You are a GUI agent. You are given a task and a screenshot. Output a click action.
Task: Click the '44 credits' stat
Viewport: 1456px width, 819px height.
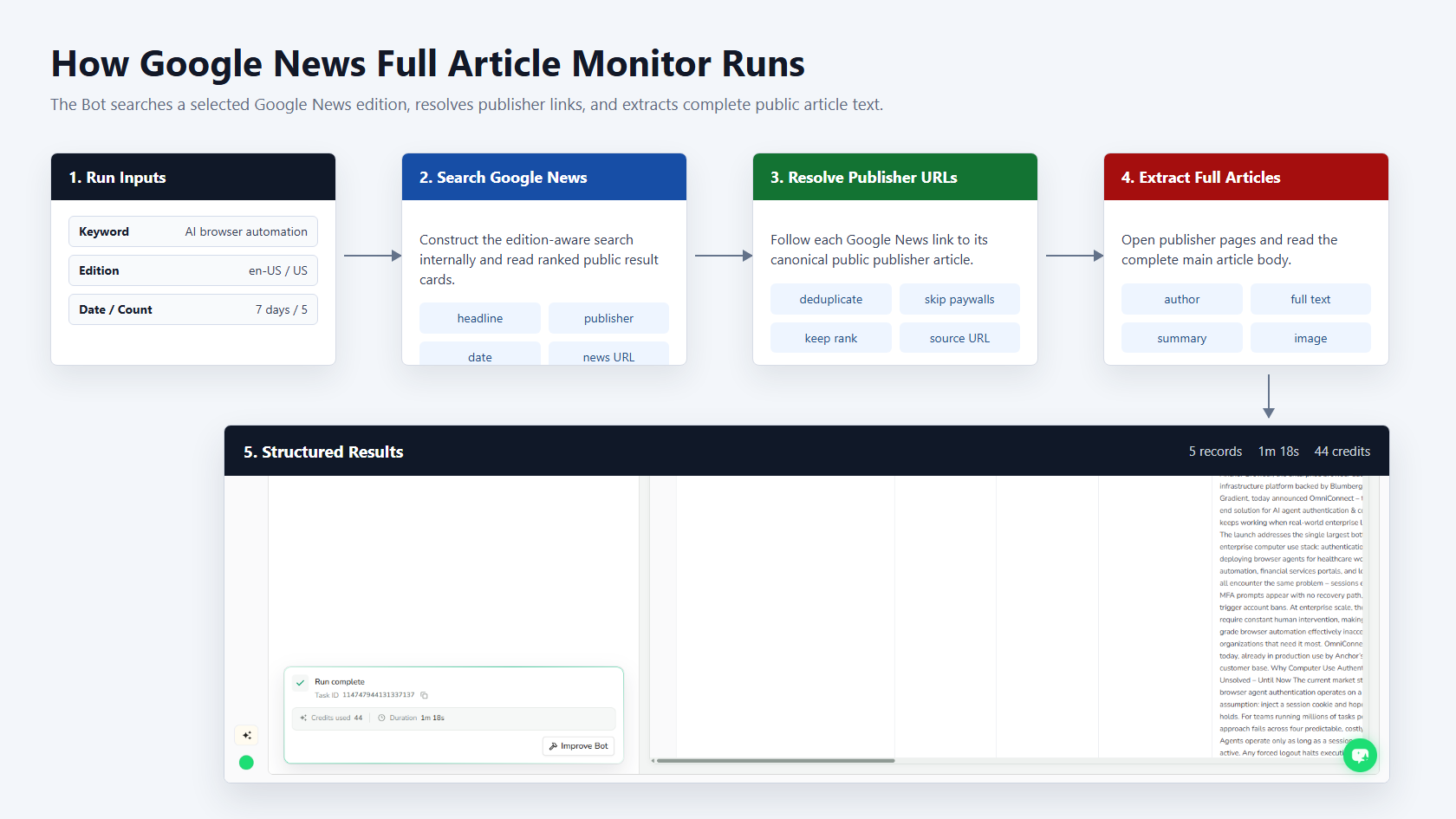coord(1342,452)
